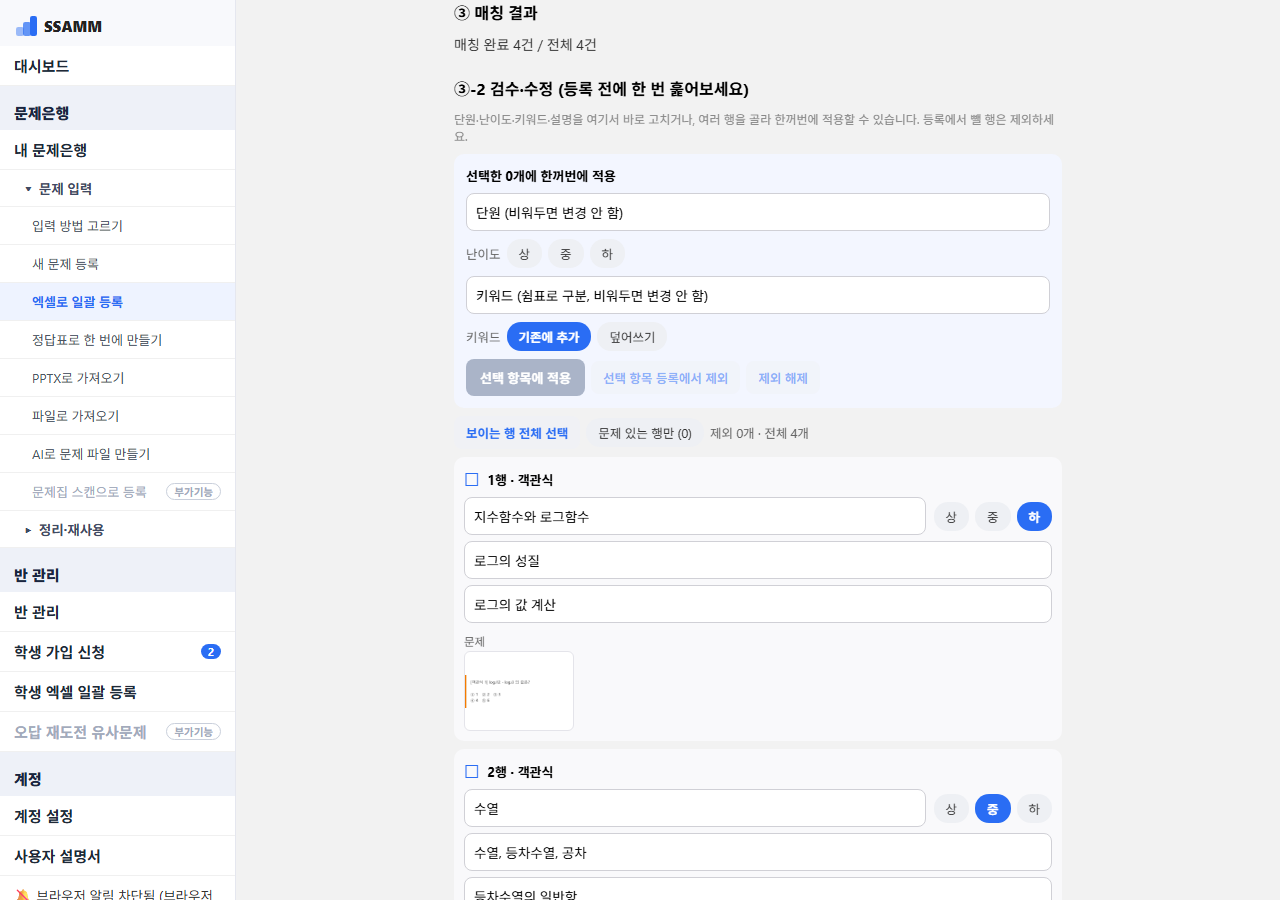
Task: Open 정답표로 한 번에 만들기
Action: tap(117, 340)
